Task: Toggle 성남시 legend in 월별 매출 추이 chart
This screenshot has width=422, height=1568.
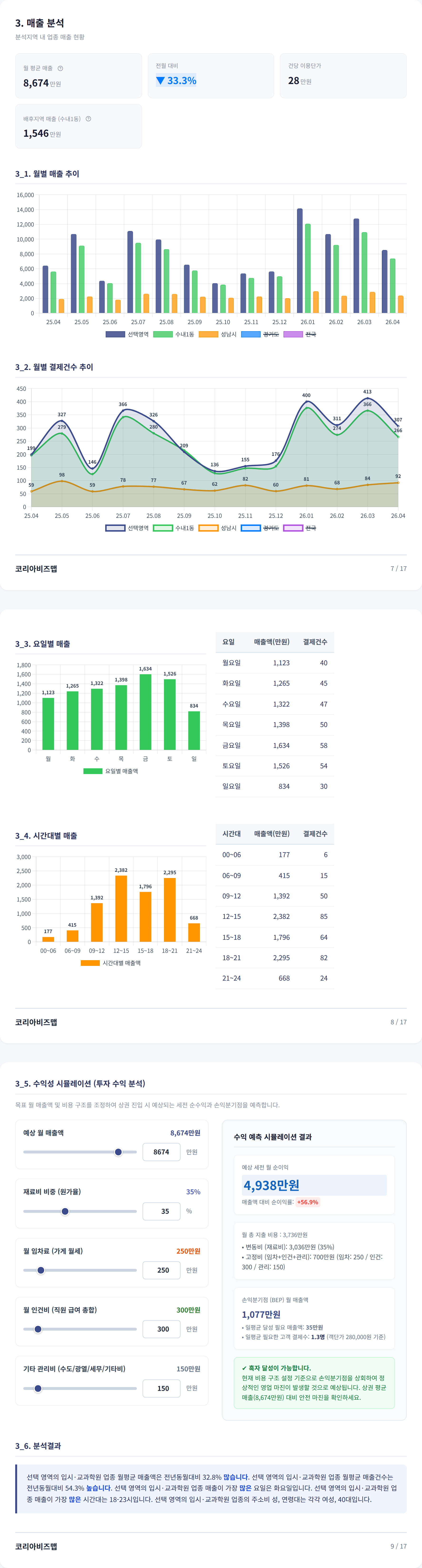Action: 217,334
